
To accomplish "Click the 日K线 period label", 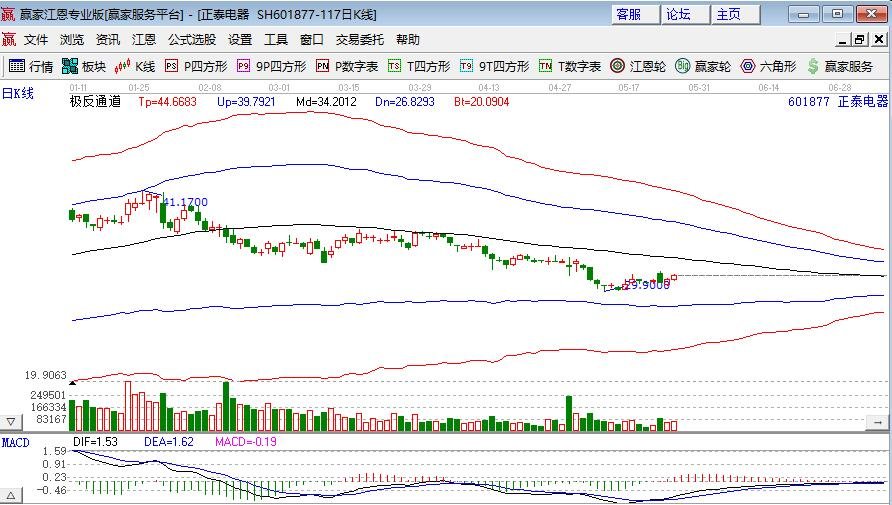I will (18, 93).
